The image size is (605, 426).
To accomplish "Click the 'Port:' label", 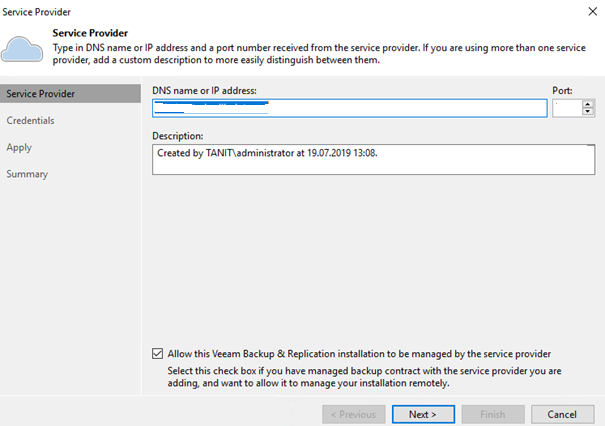I will point(562,91).
